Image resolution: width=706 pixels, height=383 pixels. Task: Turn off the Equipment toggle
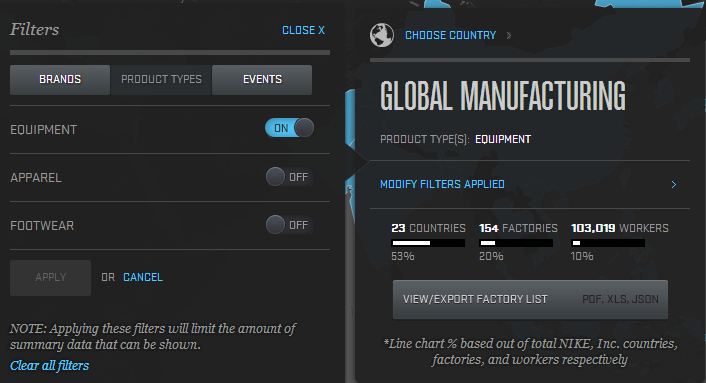click(x=290, y=128)
